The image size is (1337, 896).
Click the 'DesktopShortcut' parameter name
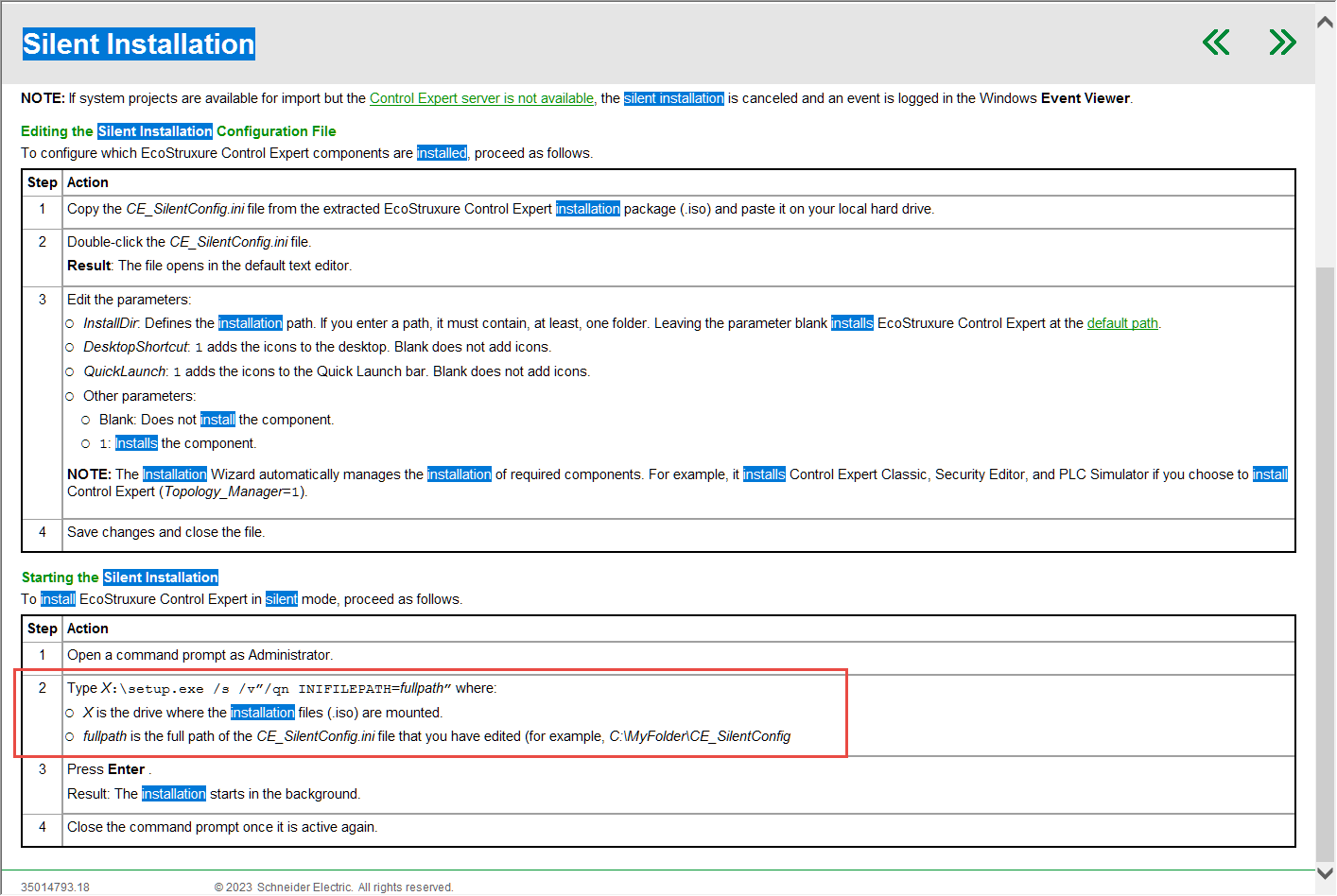pyautogui.click(x=135, y=347)
